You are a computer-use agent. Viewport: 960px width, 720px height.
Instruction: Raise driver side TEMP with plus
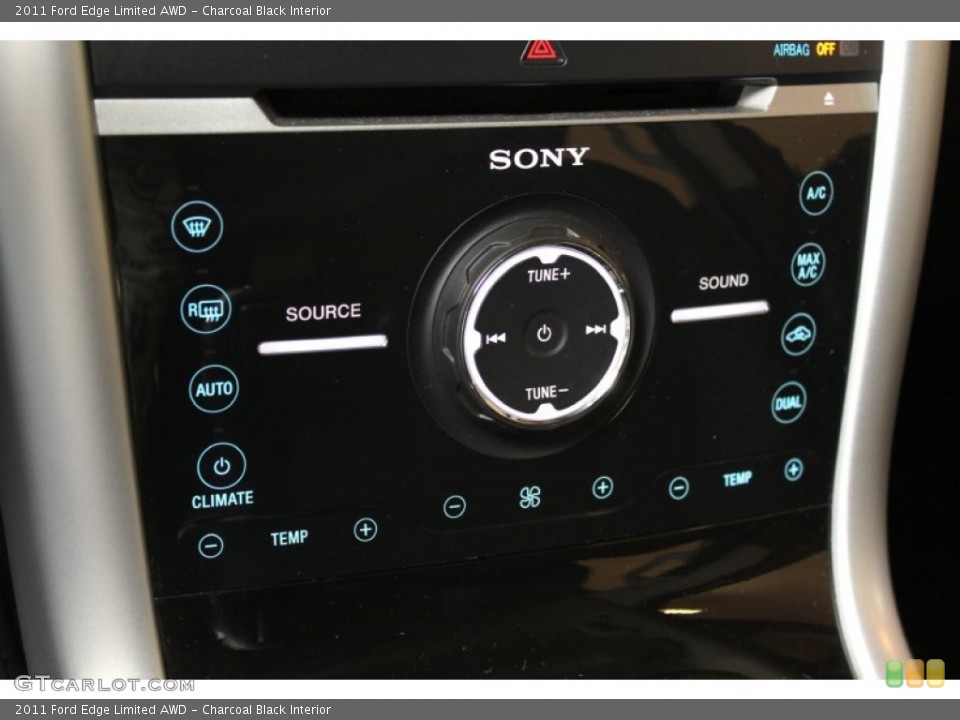point(366,530)
